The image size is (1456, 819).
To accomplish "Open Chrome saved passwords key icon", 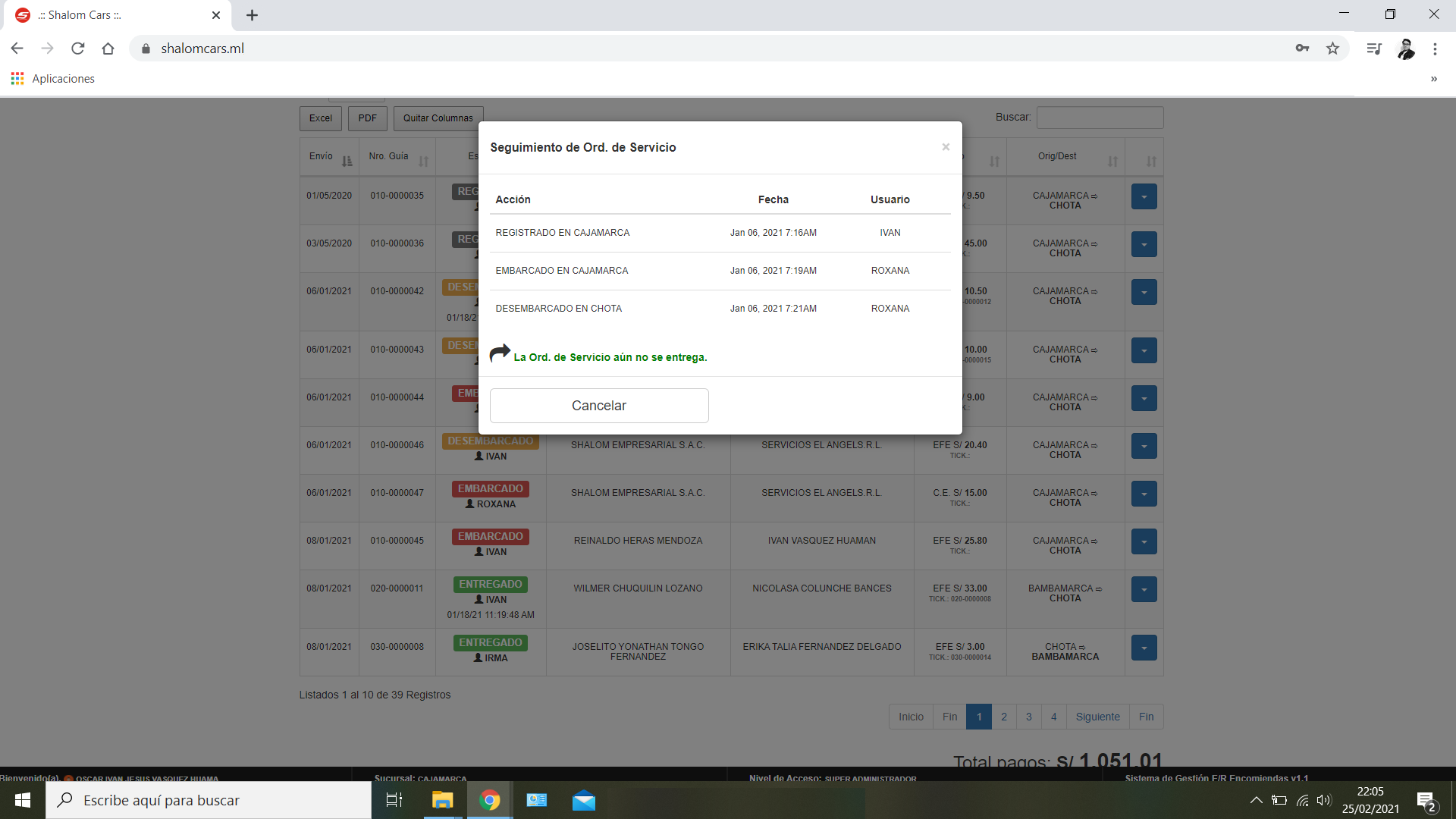I will [x=1302, y=49].
